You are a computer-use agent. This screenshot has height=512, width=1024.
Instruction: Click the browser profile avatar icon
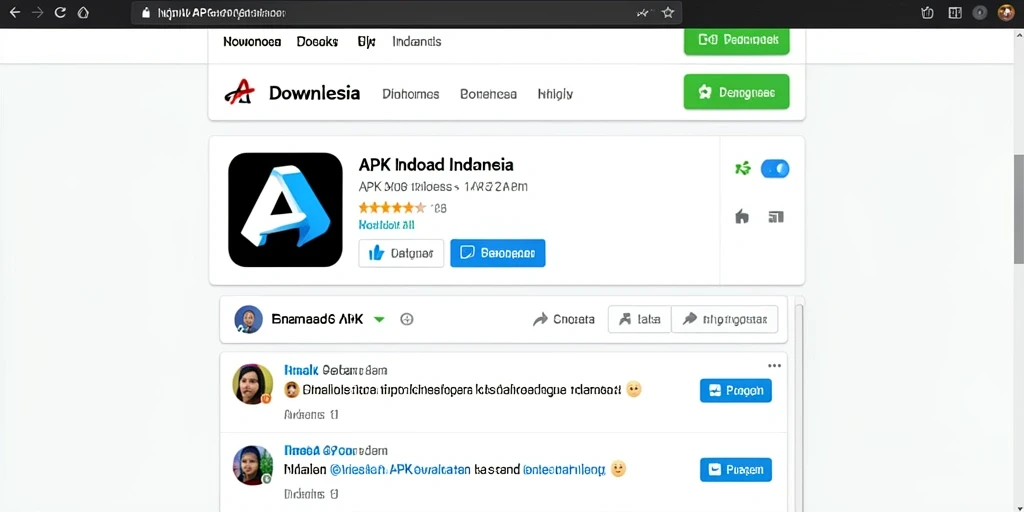1006,12
